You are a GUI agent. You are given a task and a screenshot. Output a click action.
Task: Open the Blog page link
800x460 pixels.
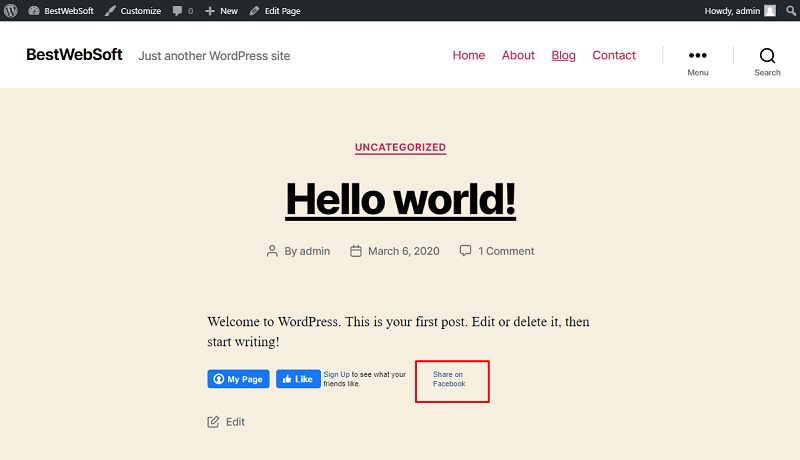[x=563, y=55]
